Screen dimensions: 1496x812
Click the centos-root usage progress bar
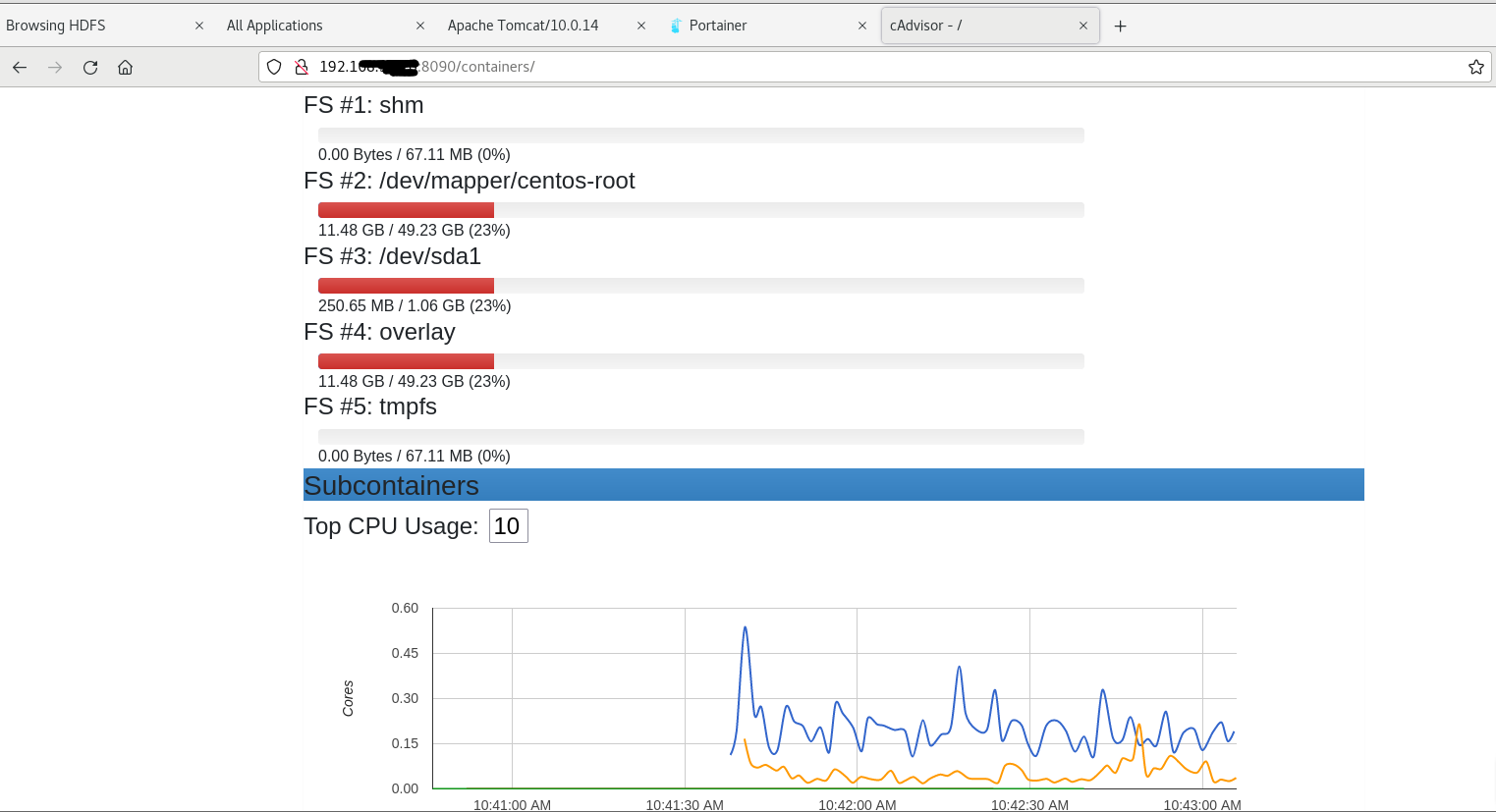pos(701,210)
